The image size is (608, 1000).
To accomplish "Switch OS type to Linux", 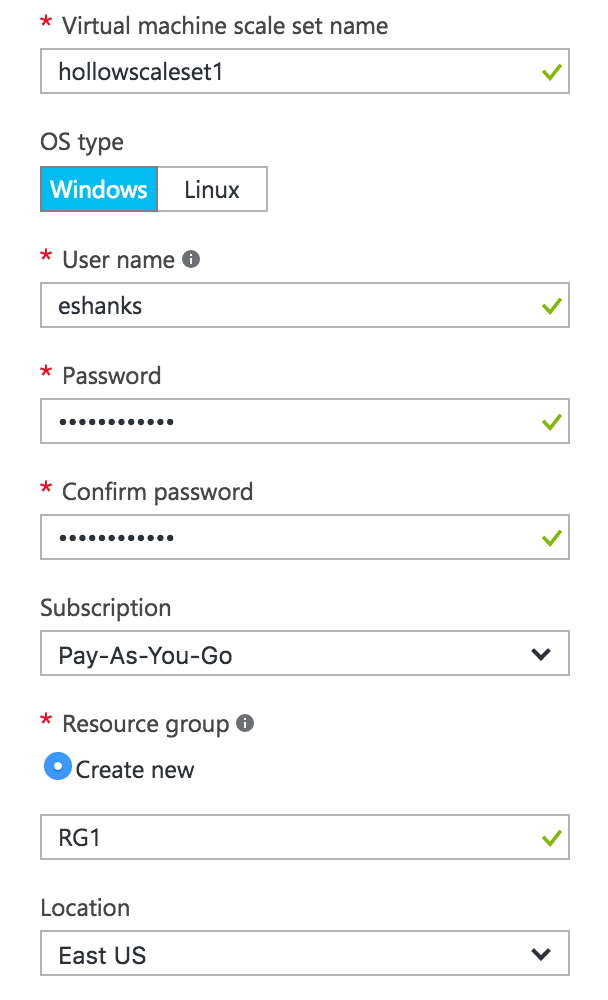I will (212, 189).
